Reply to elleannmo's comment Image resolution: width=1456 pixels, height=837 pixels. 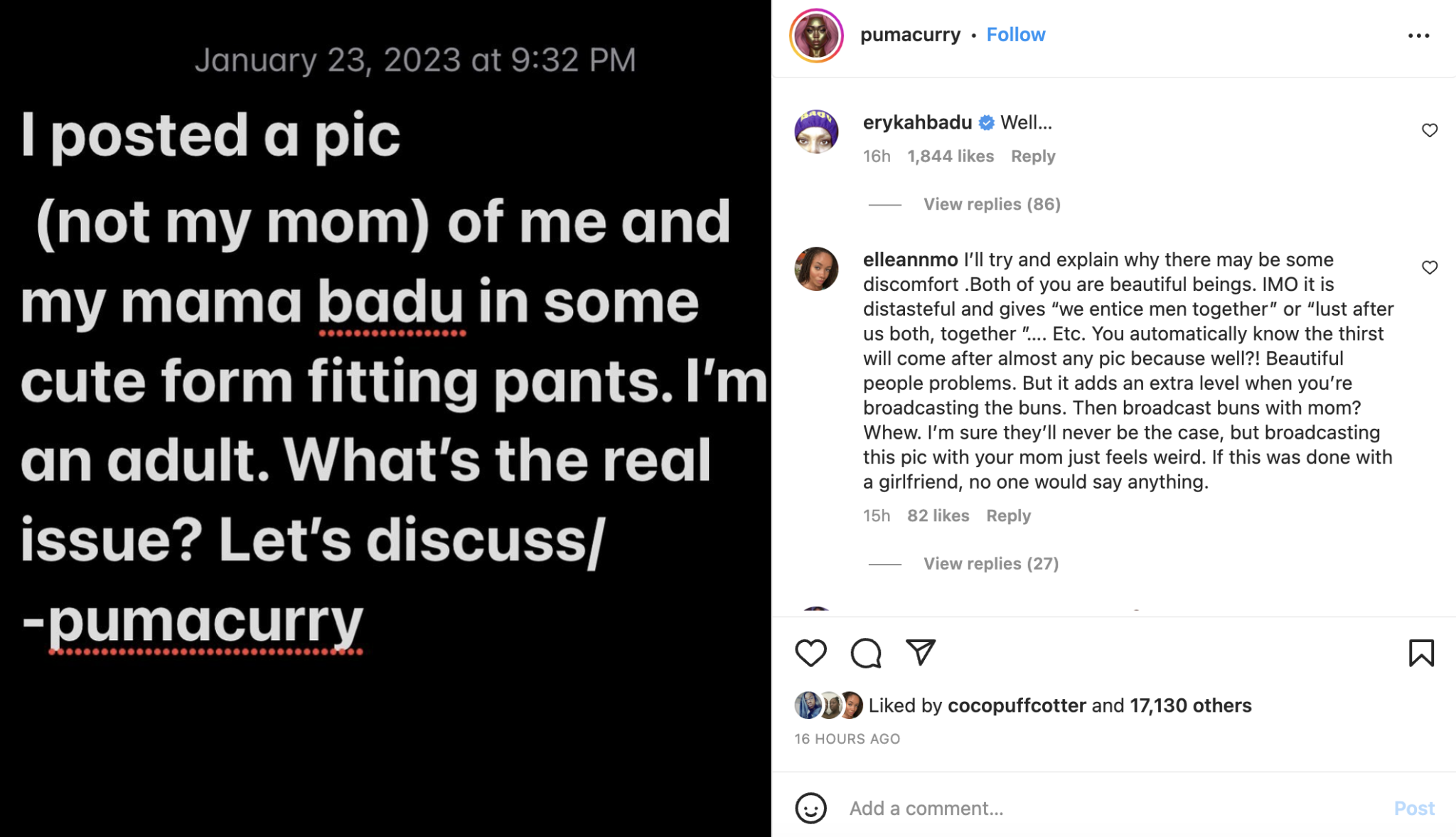pyautogui.click(x=1008, y=515)
